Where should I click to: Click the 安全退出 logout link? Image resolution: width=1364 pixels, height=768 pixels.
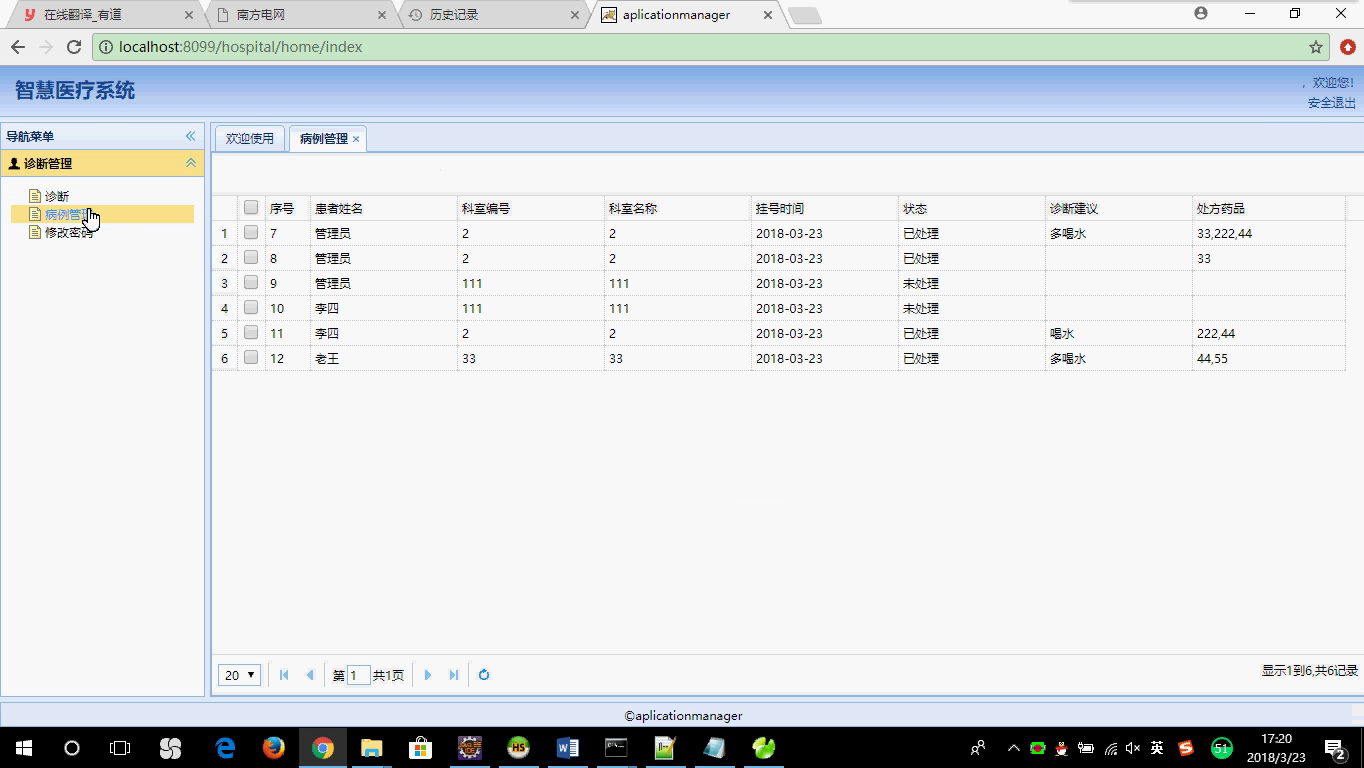click(x=1331, y=103)
